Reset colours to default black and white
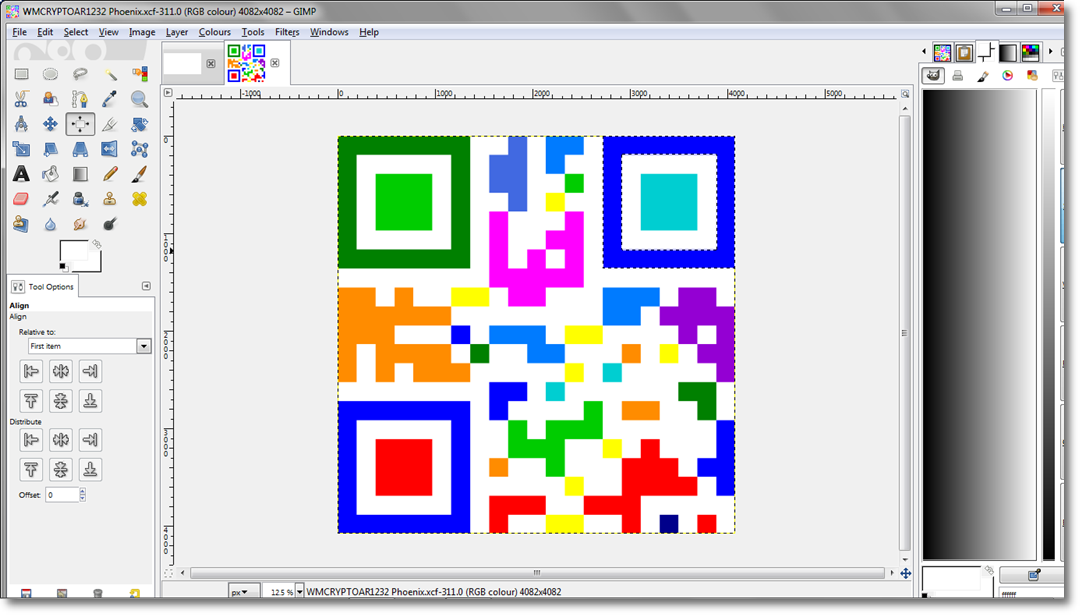This screenshot has height=615, width=1080. tap(63, 267)
